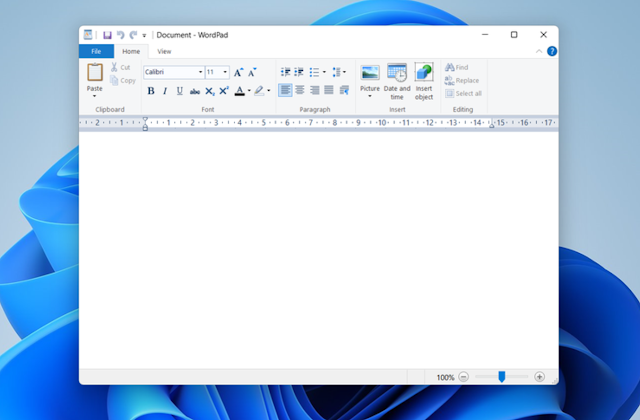Click the Save icon in quick access toolbar
640x420 pixels.
(107, 35)
